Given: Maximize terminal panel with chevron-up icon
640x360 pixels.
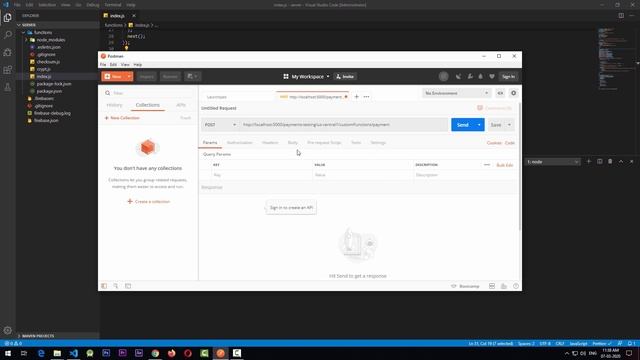Looking at the screenshot, I should click(621, 162).
